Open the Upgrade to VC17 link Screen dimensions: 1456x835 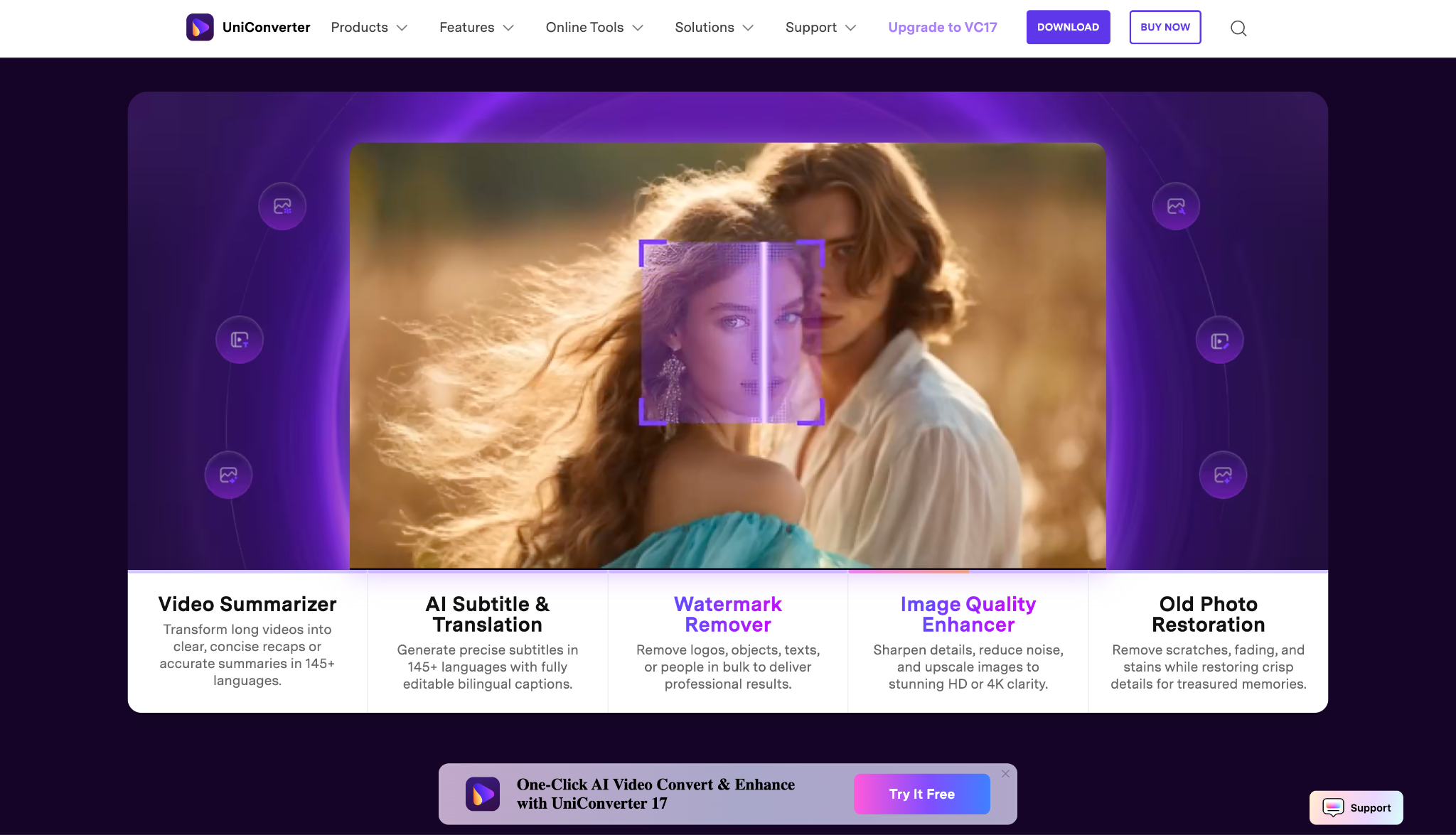[942, 27]
